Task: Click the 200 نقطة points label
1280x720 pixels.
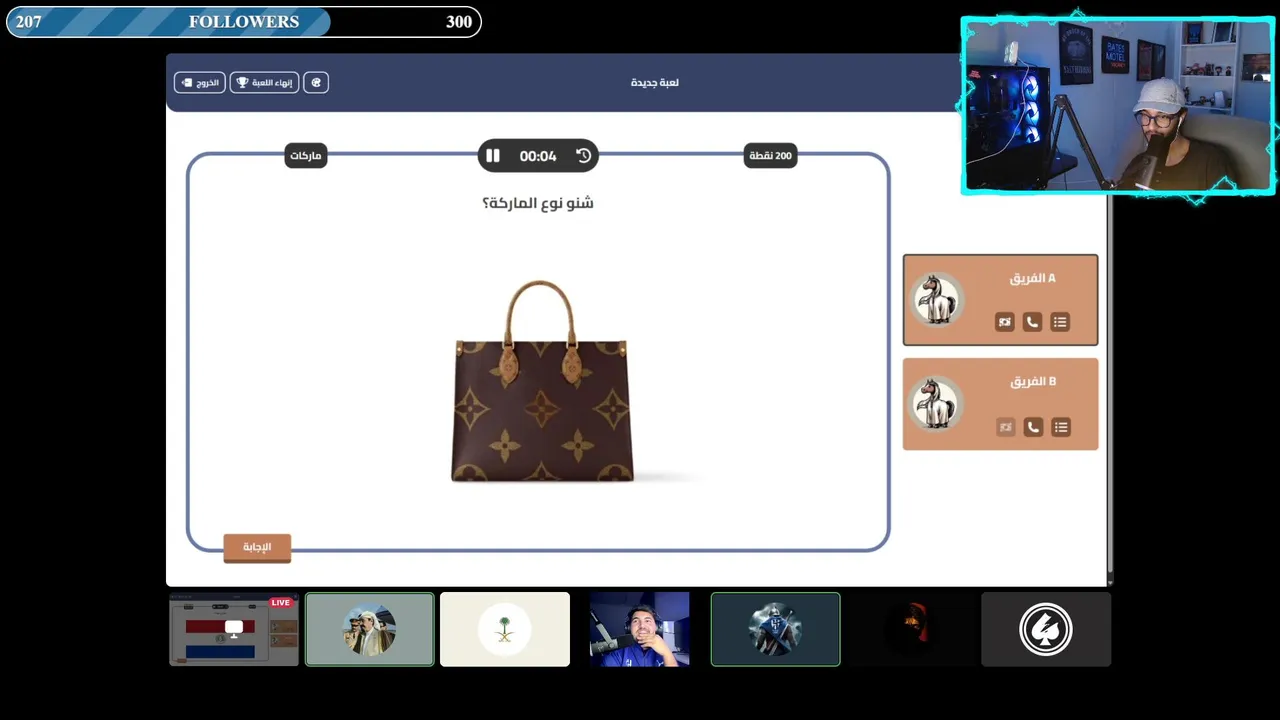Action: 771,156
